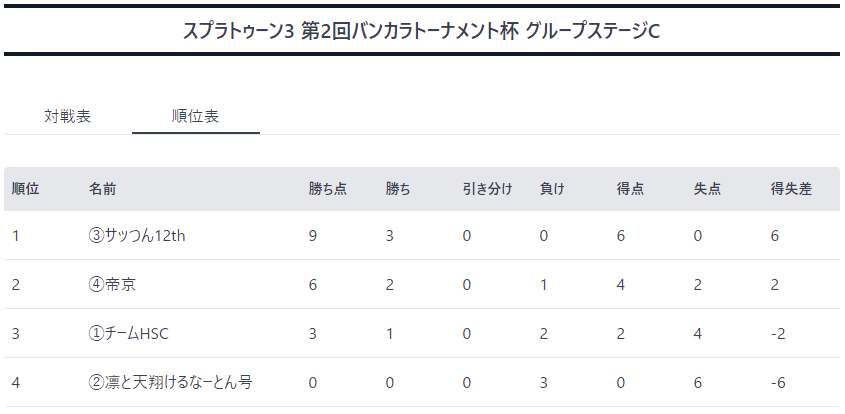This screenshot has width=845, height=414.
Task: Open team ④帝京 entry
Action: click(x=112, y=284)
